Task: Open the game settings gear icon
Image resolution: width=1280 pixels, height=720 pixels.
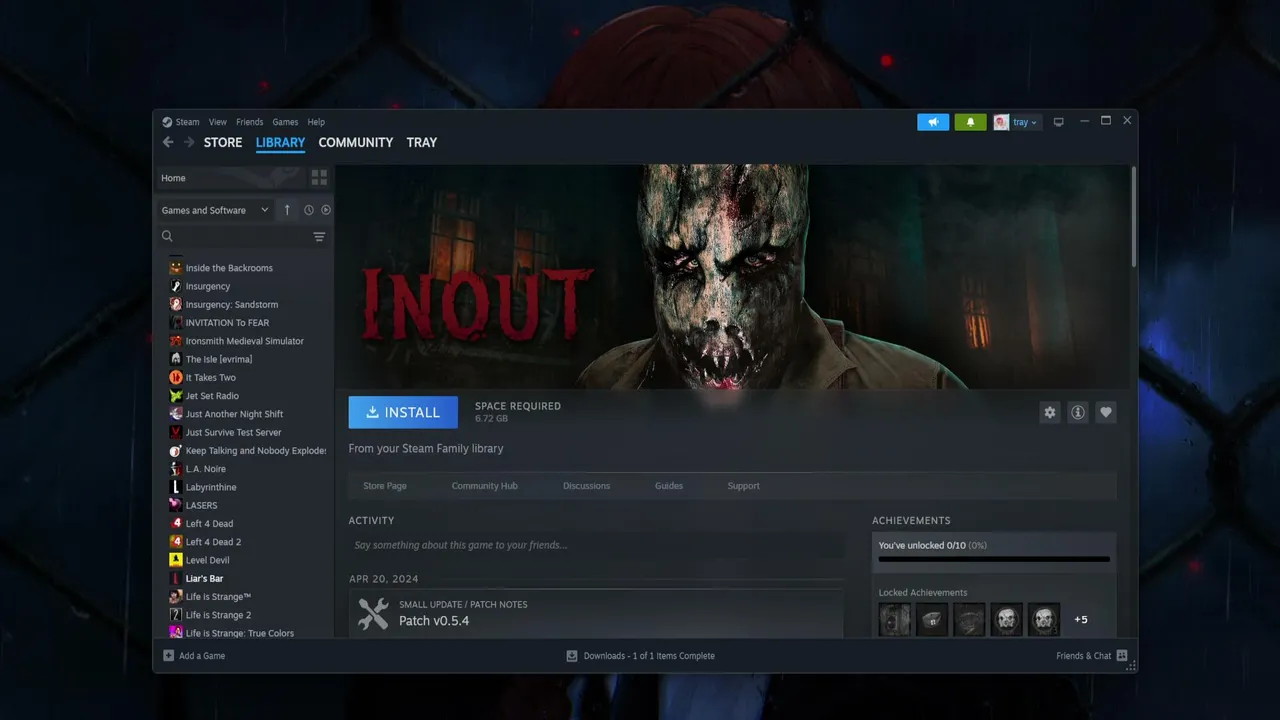Action: 1050,412
